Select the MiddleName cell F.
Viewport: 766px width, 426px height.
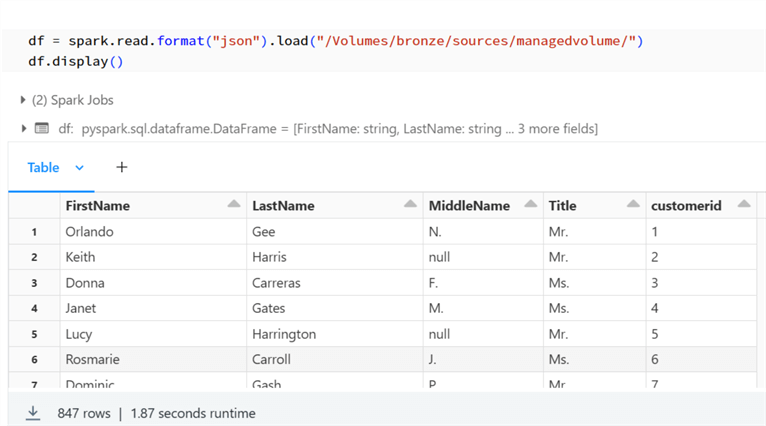[483, 283]
